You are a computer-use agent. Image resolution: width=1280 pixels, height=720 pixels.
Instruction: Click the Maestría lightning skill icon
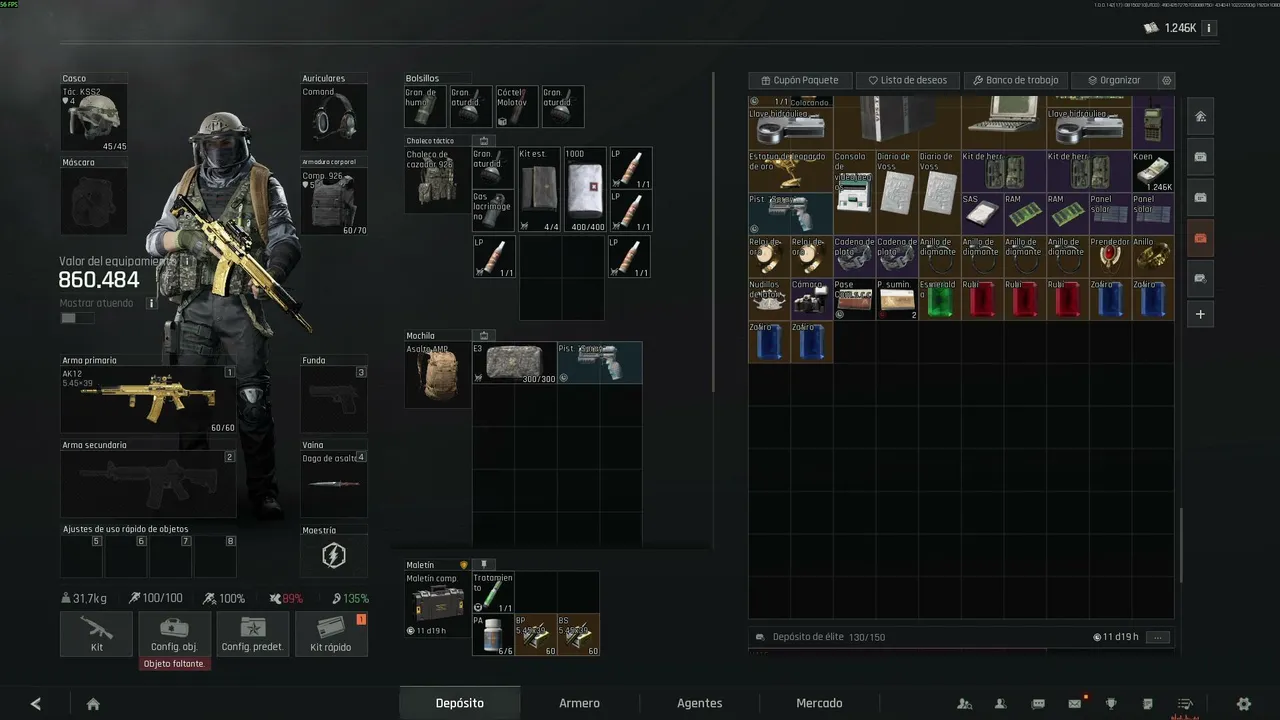[334, 556]
